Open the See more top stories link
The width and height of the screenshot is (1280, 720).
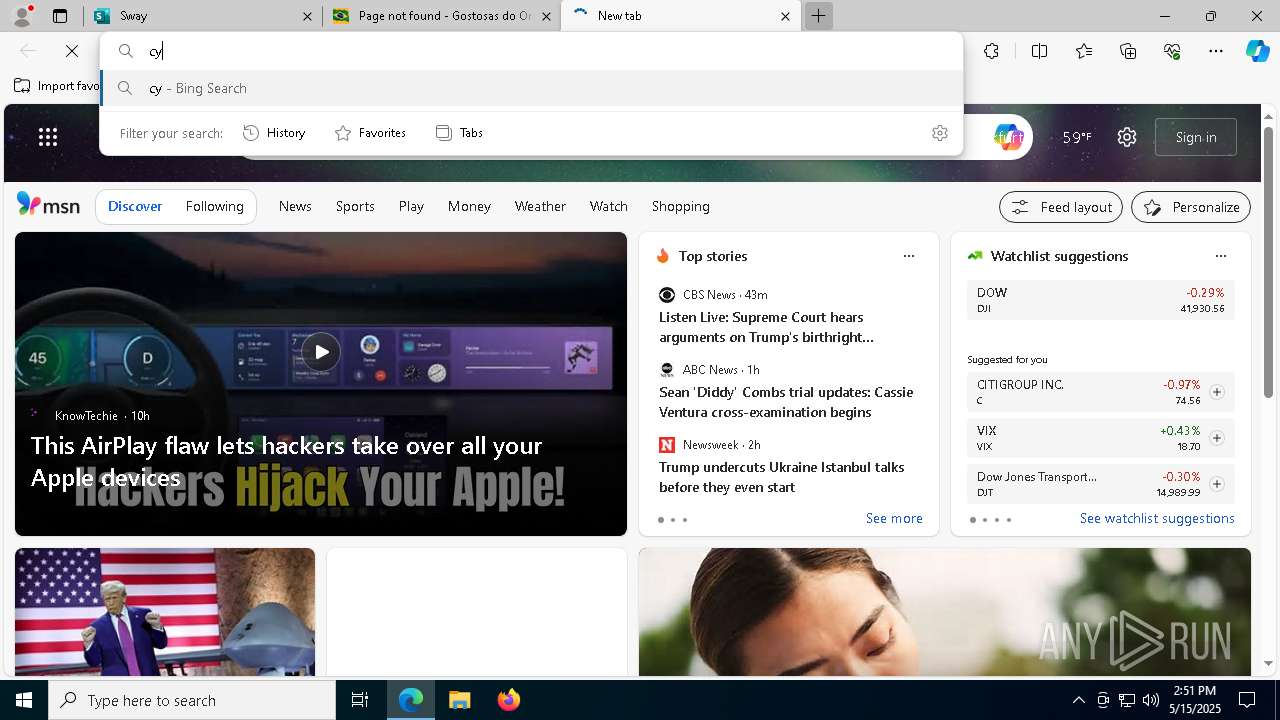point(894,518)
